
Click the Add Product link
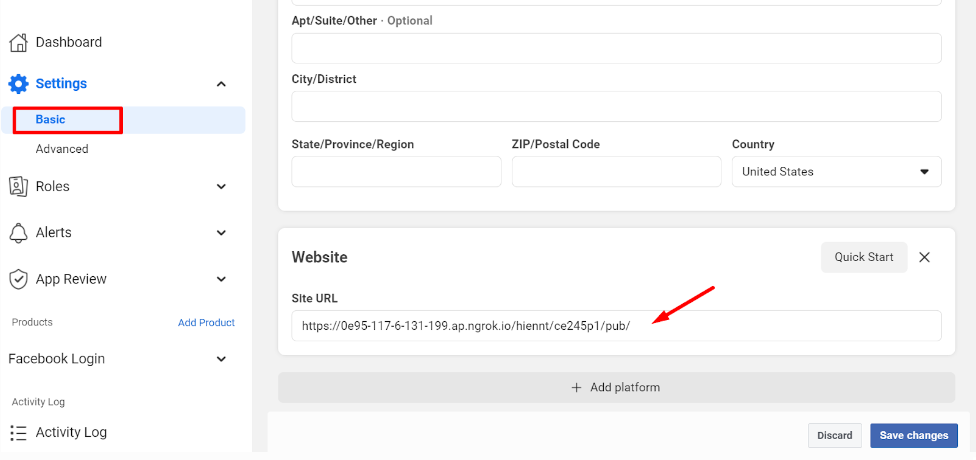tap(206, 322)
